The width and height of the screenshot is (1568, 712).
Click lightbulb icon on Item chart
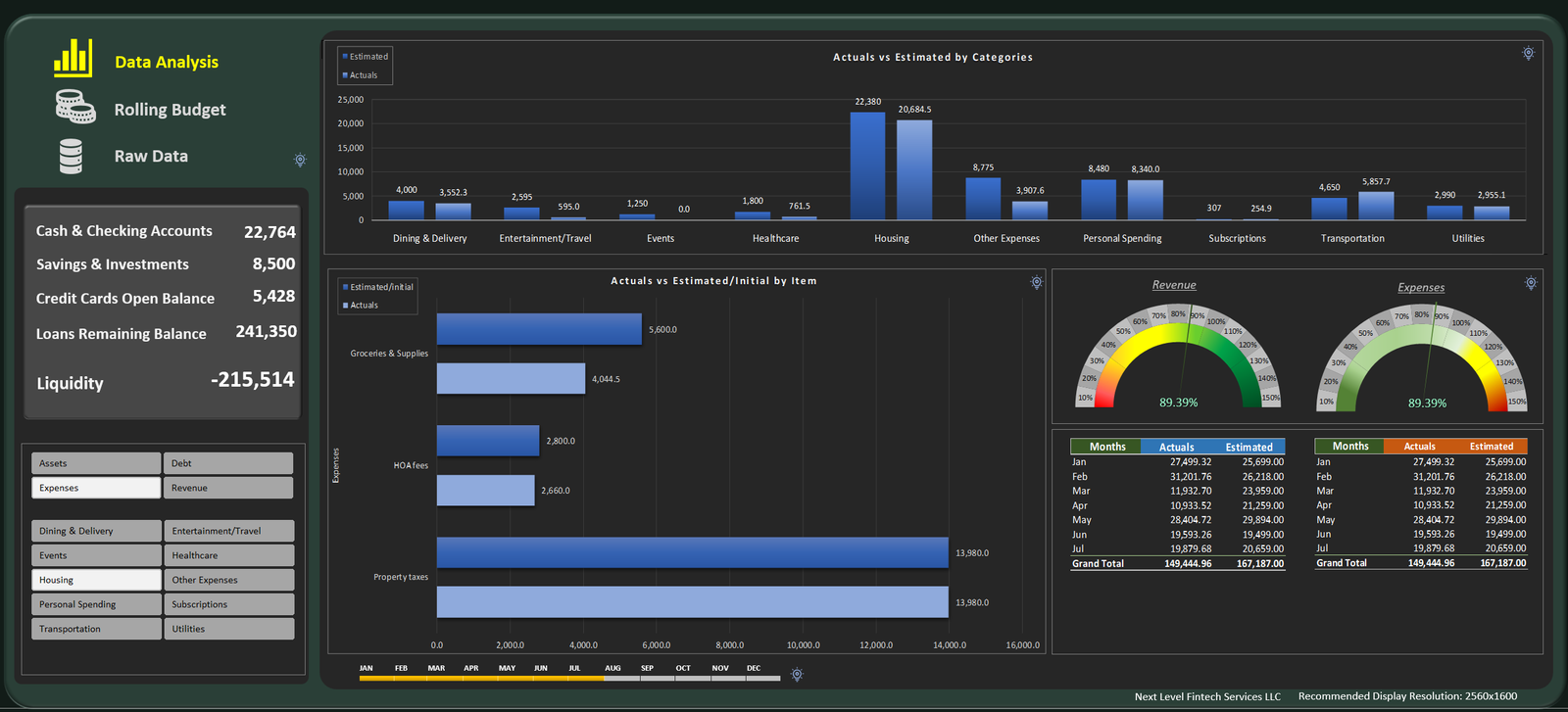(1036, 282)
